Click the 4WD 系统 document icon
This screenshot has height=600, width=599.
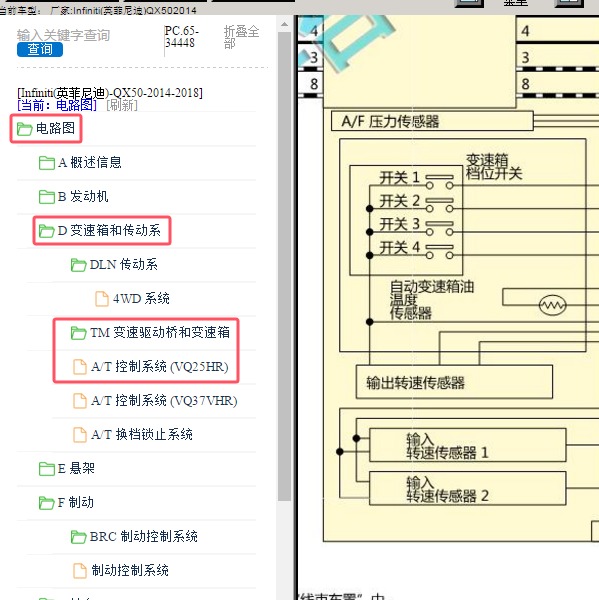click(102, 299)
